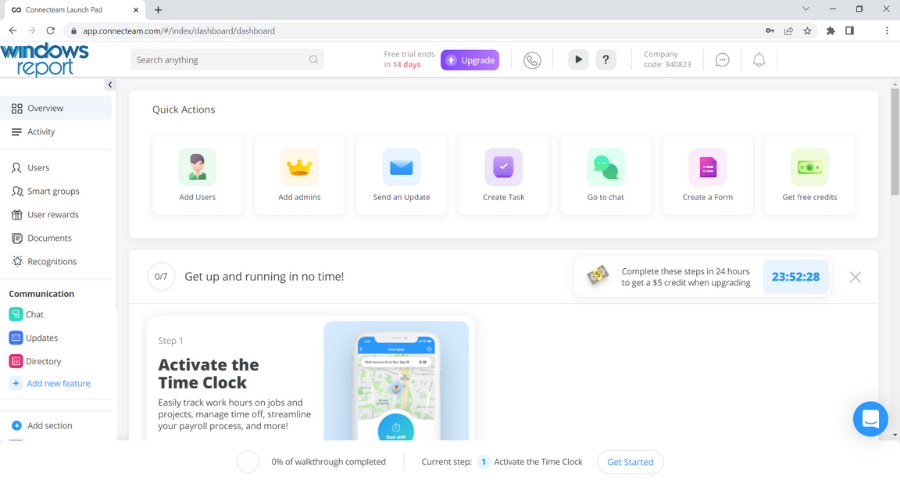This screenshot has width=900, height=500.
Task: Open the Add admins crown icon
Action: [x=299, y=167]
